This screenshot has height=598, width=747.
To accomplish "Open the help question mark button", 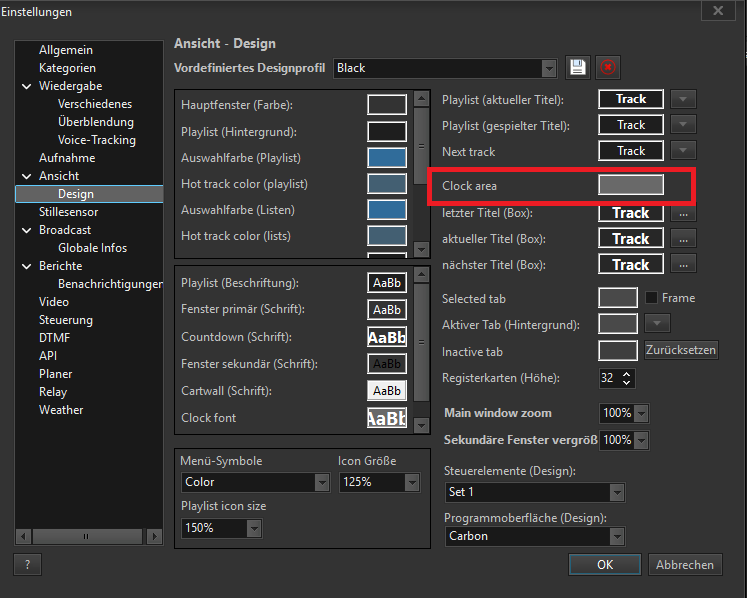I will [x=28, y=565].
